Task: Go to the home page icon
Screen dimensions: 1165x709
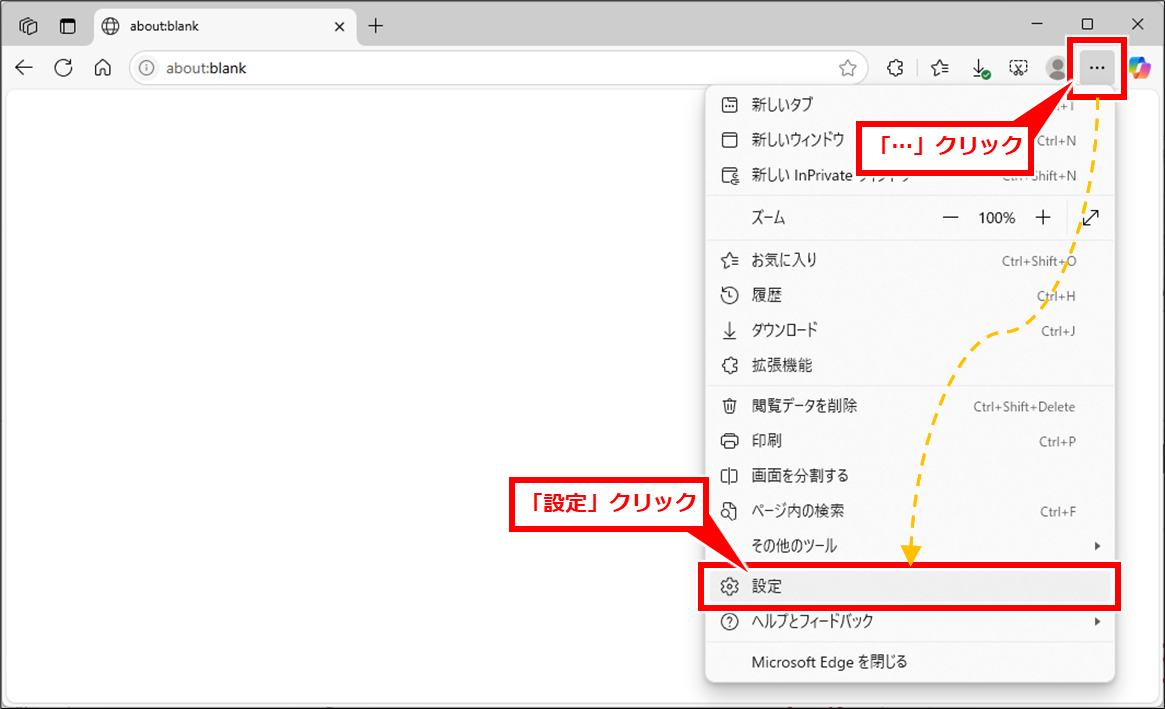Action: pyautogui.click(x=103, y=68)
